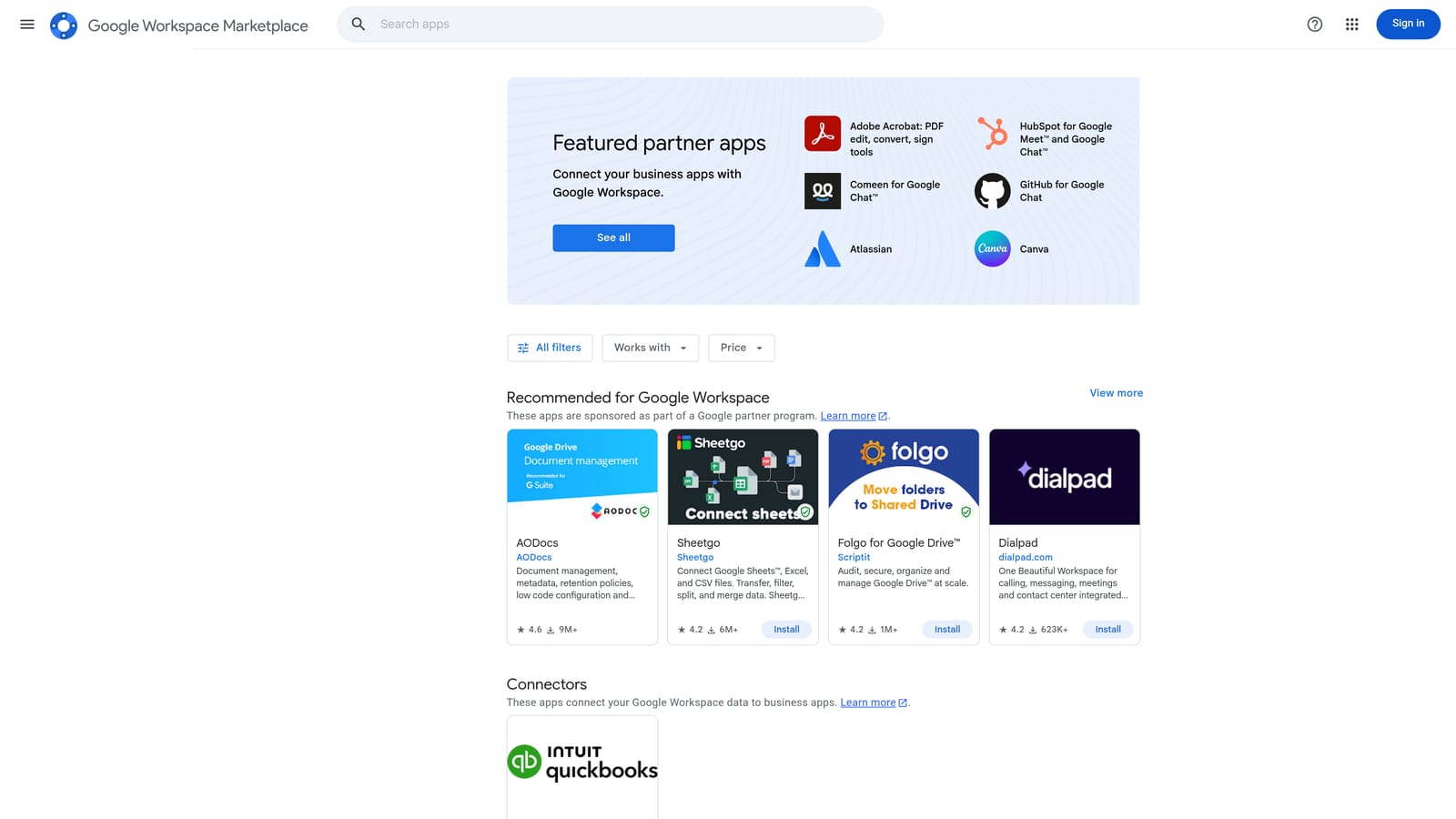This screenshot has height=819, width=1456.
Task: Open HubSpot for Google Meet icon
Action: pyautogui.click(x=992, y=134)
